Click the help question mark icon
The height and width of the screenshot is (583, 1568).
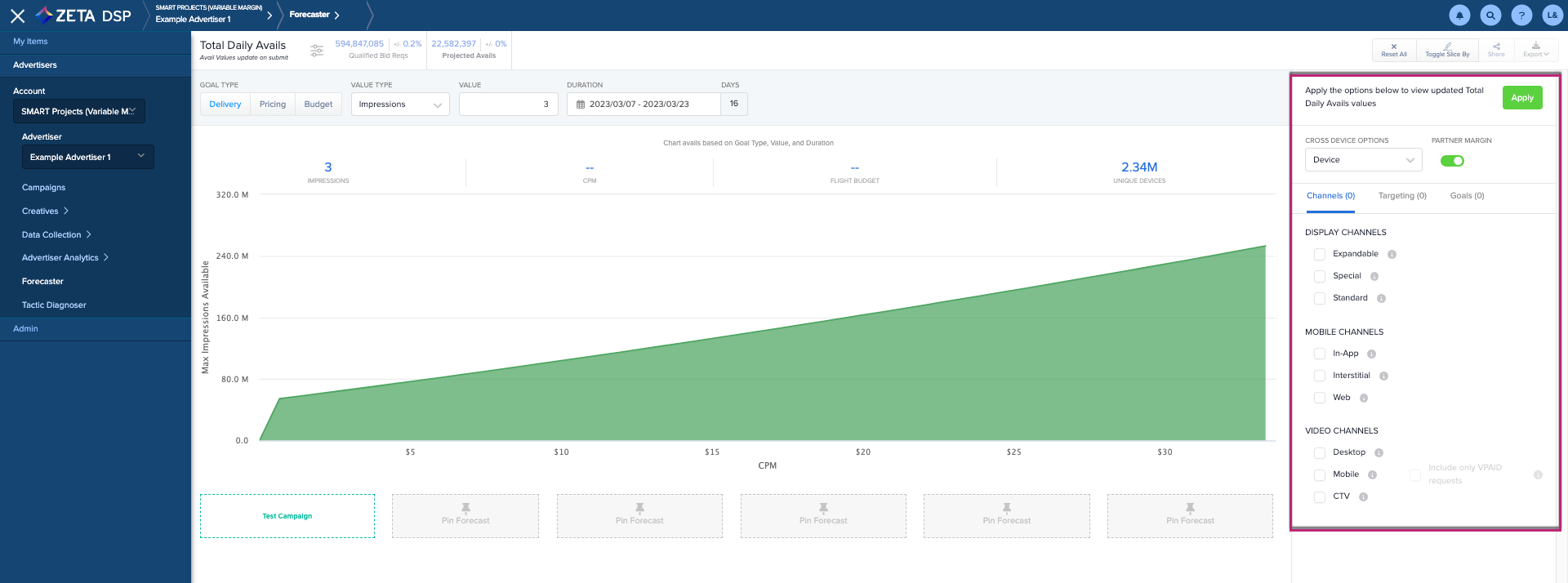1521,16
